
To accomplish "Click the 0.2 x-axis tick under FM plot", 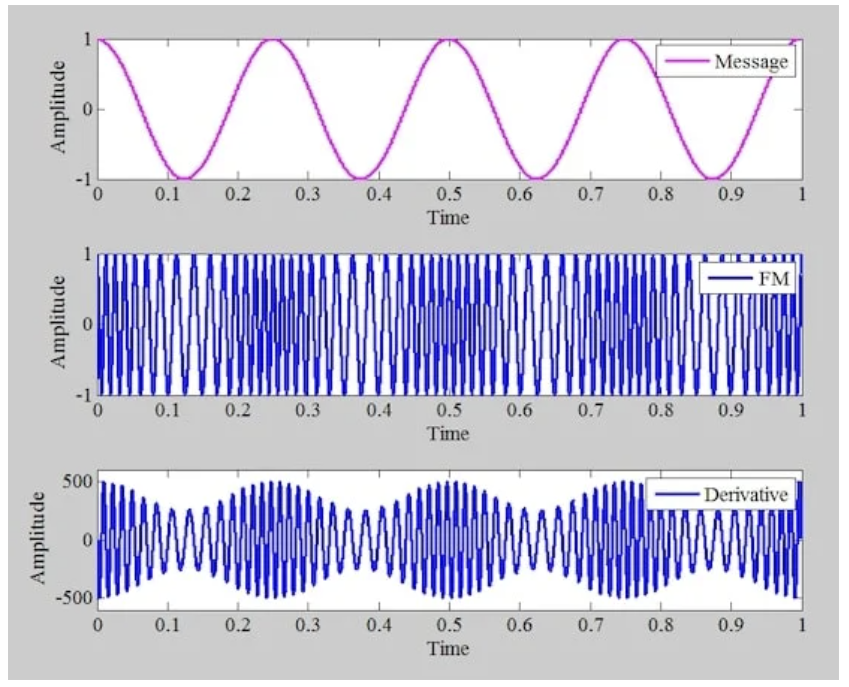I will coord(238,410).
